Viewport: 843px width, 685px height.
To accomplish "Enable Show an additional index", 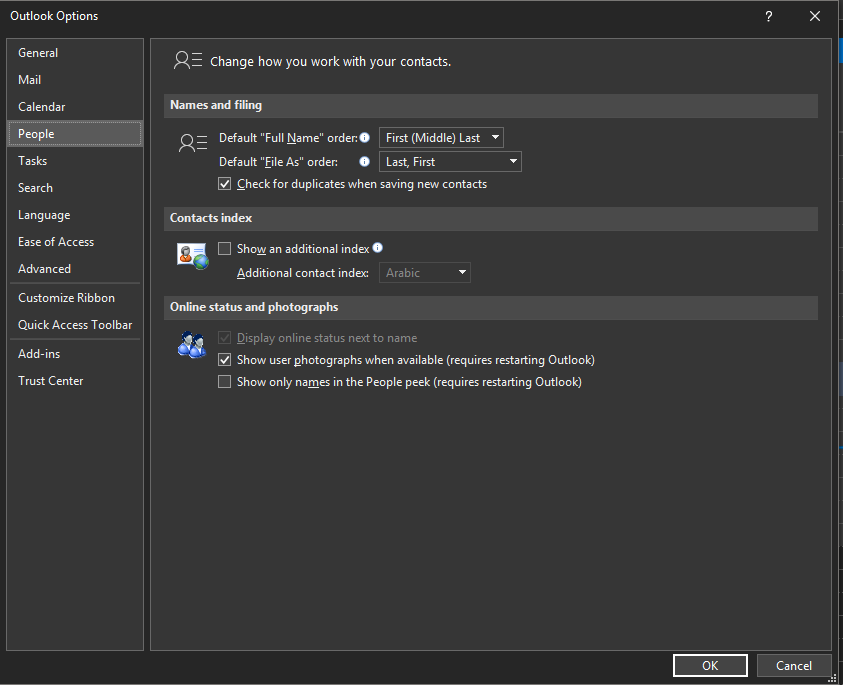I will click(x=225, y=248).
